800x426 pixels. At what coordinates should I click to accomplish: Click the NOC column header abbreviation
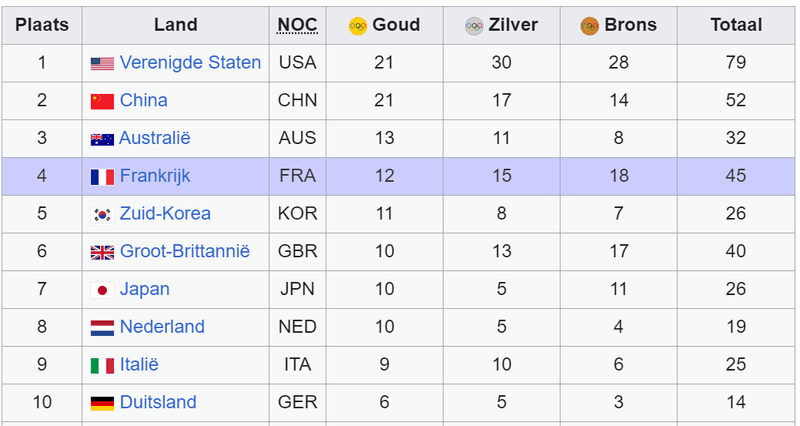297,25
